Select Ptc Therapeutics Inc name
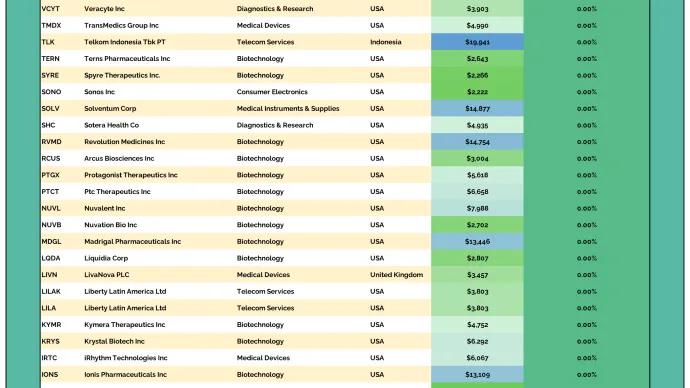Viewport: 690px width, 388px height. 117,192
